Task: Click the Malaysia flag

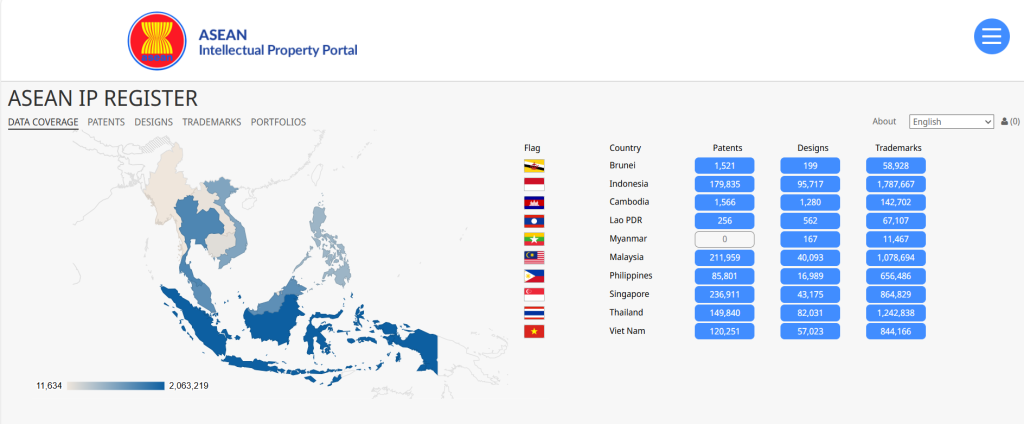Action: [x=534, y=257]
